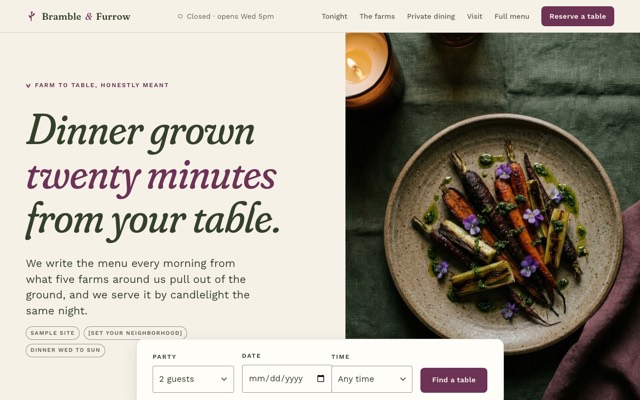This screenshot has width=640, height=400.
Task: Open the date picker calendar icon
Action: point(320,378)
